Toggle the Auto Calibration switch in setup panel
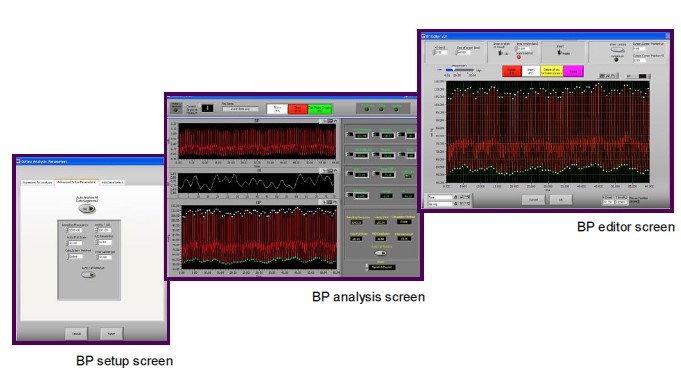Viewport: 681px width, 387px height. click(88, 275)
